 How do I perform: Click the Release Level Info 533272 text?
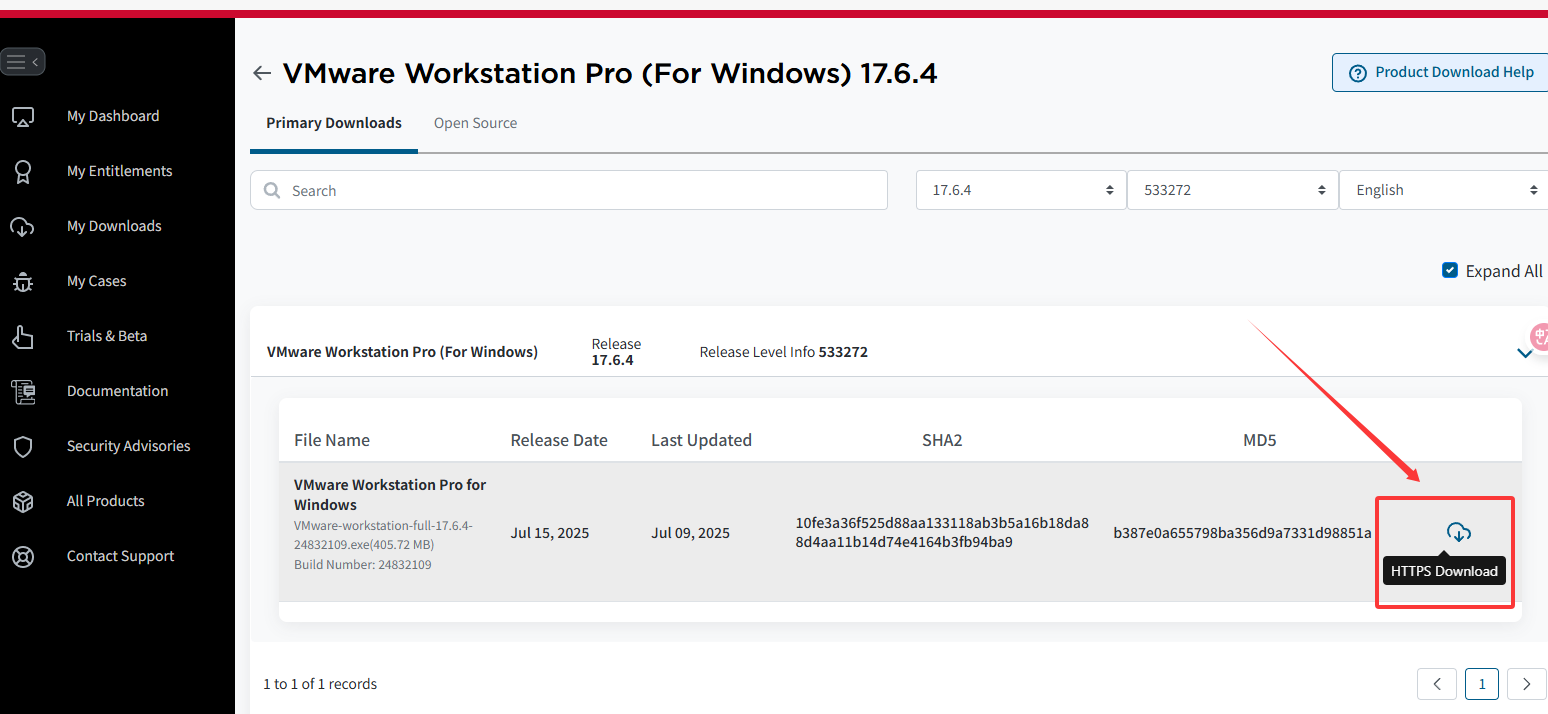pos(783,352)
